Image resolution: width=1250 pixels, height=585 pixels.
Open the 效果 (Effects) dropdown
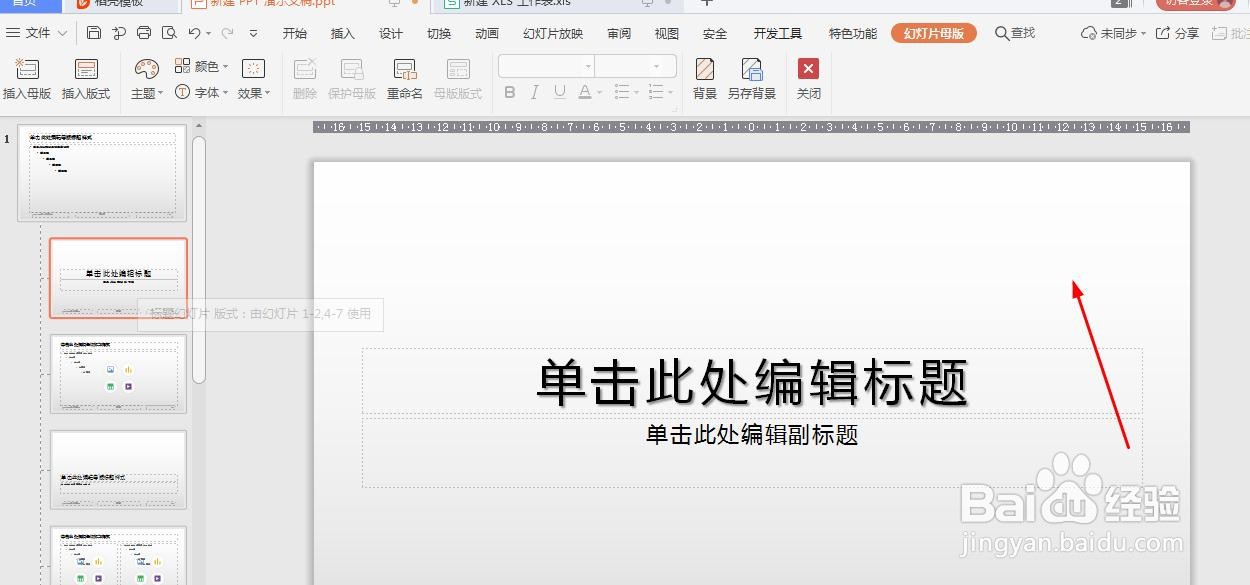point(250,91)
